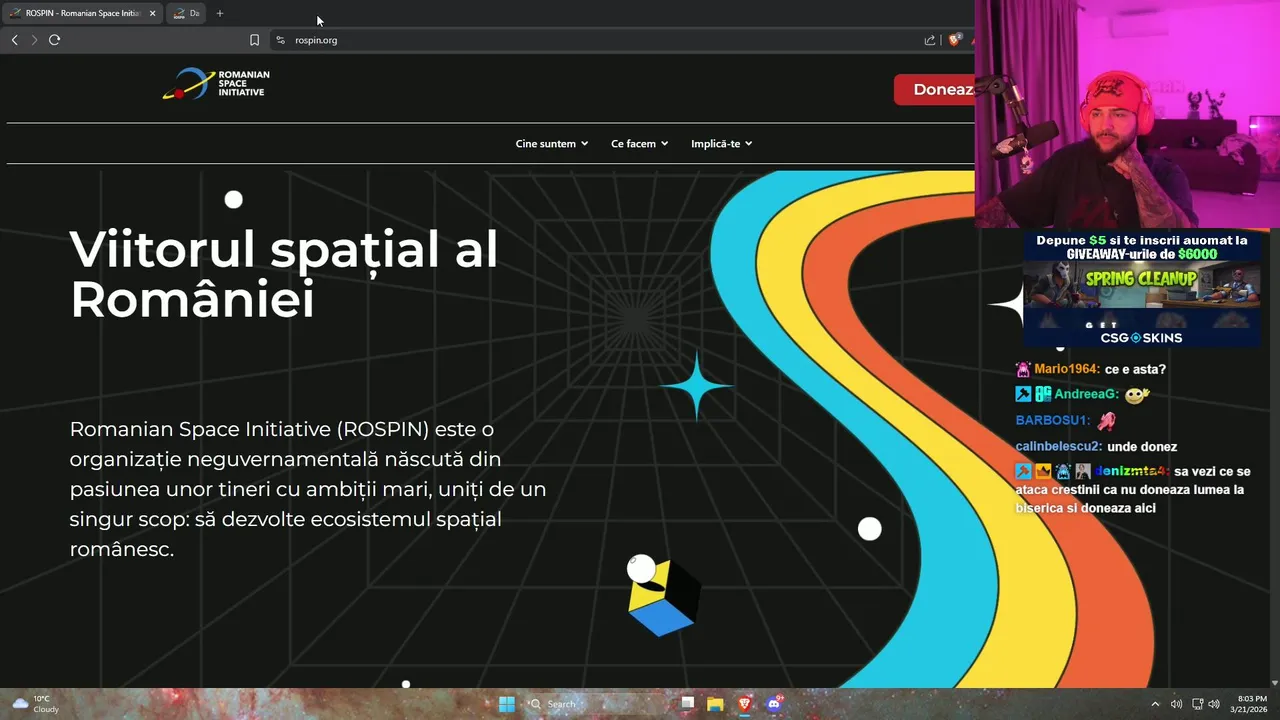The height and width of the screenshot is (720, 1280).
Task: Click the red Doneaza button
Action: click(x=935, y=89)
